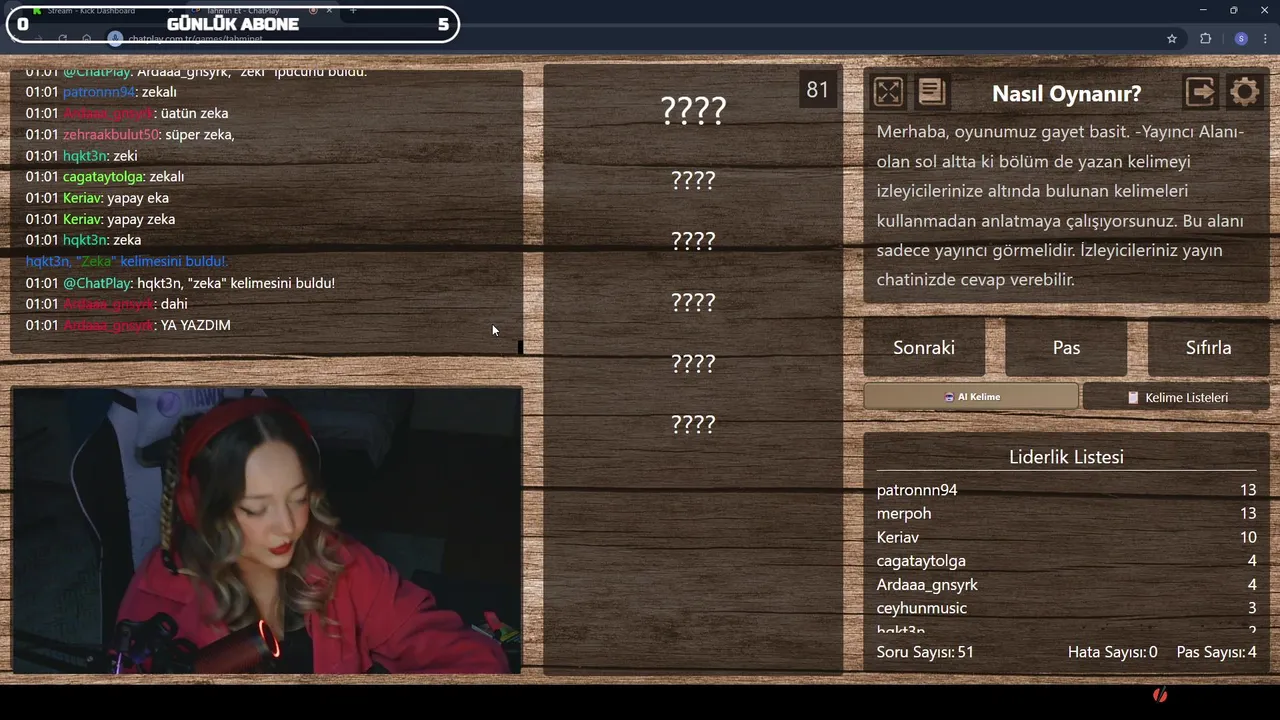The image size is (1280, 720).
Task: Click cagataytolga 'zekalı' chat message
Action: 105,176
